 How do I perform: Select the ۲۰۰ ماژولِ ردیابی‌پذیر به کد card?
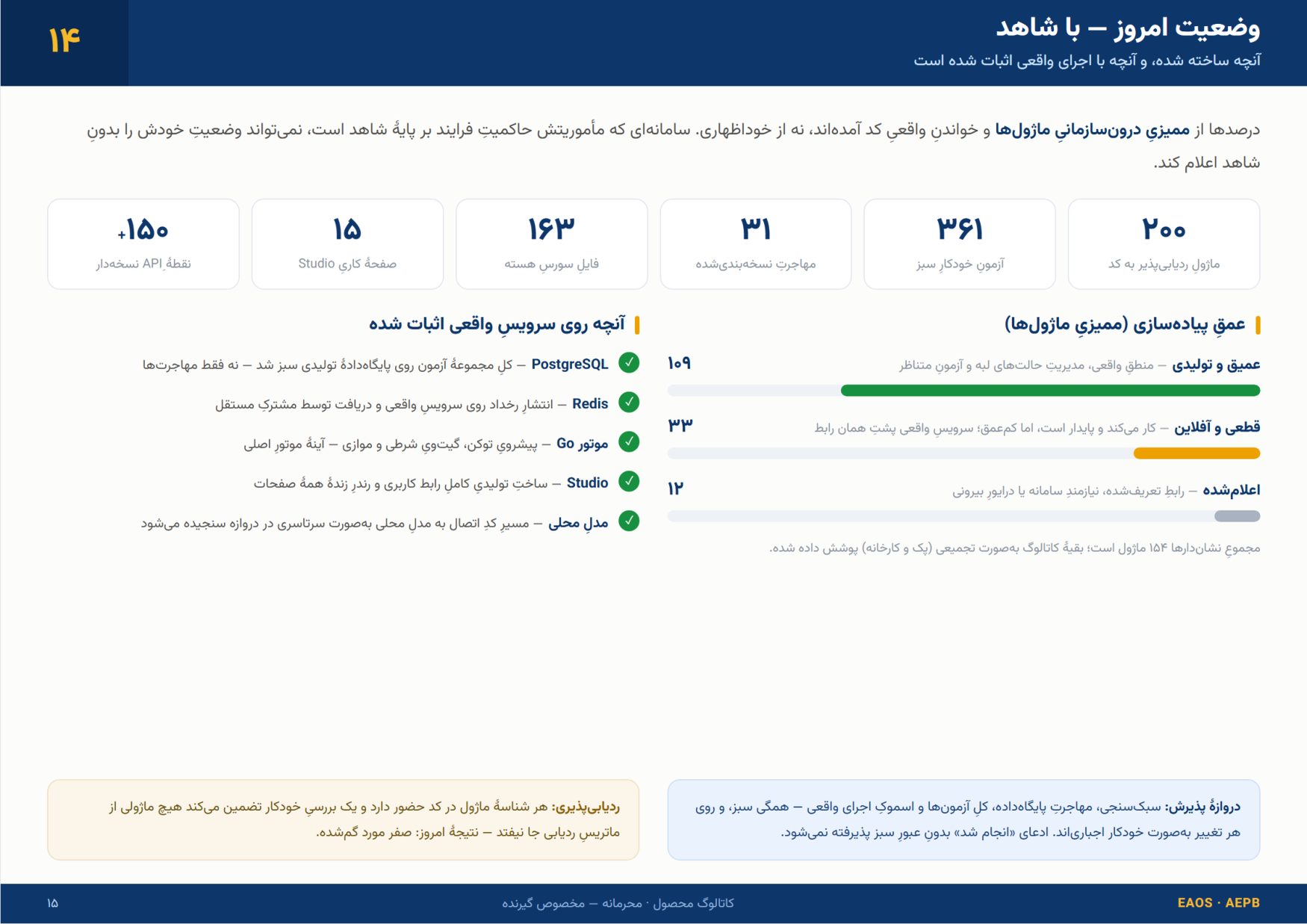[1164, 244]
